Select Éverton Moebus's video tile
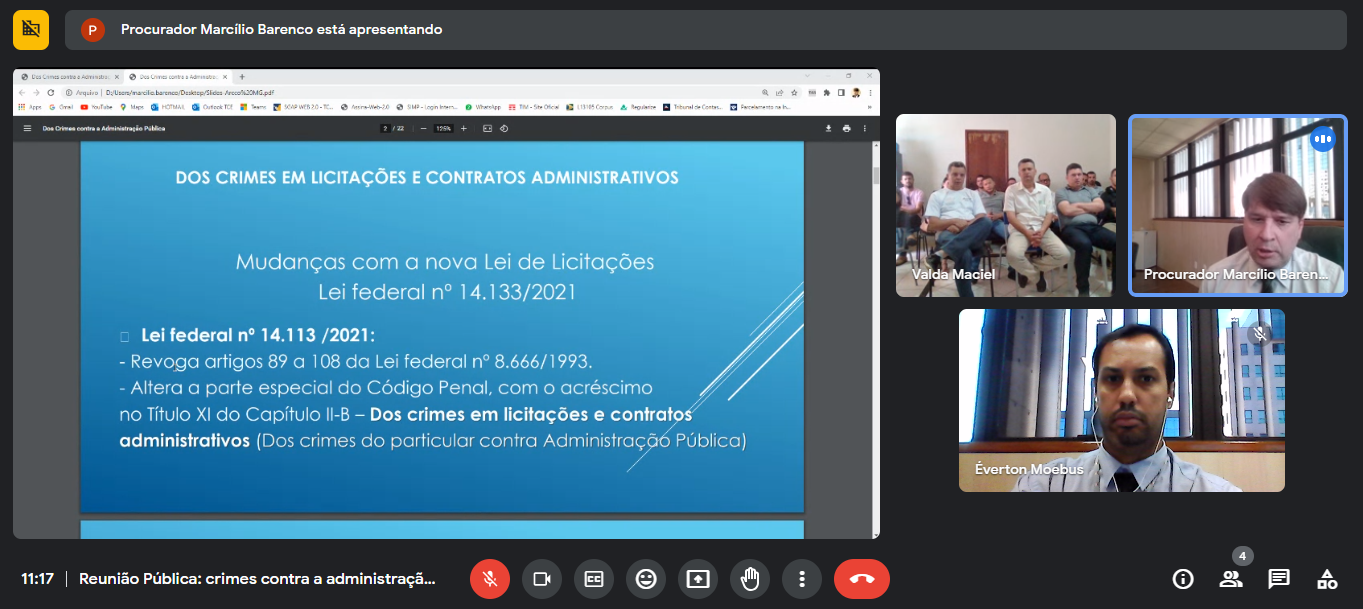The height and width of the screenshot is (609, 1363). click(1121, 400)
